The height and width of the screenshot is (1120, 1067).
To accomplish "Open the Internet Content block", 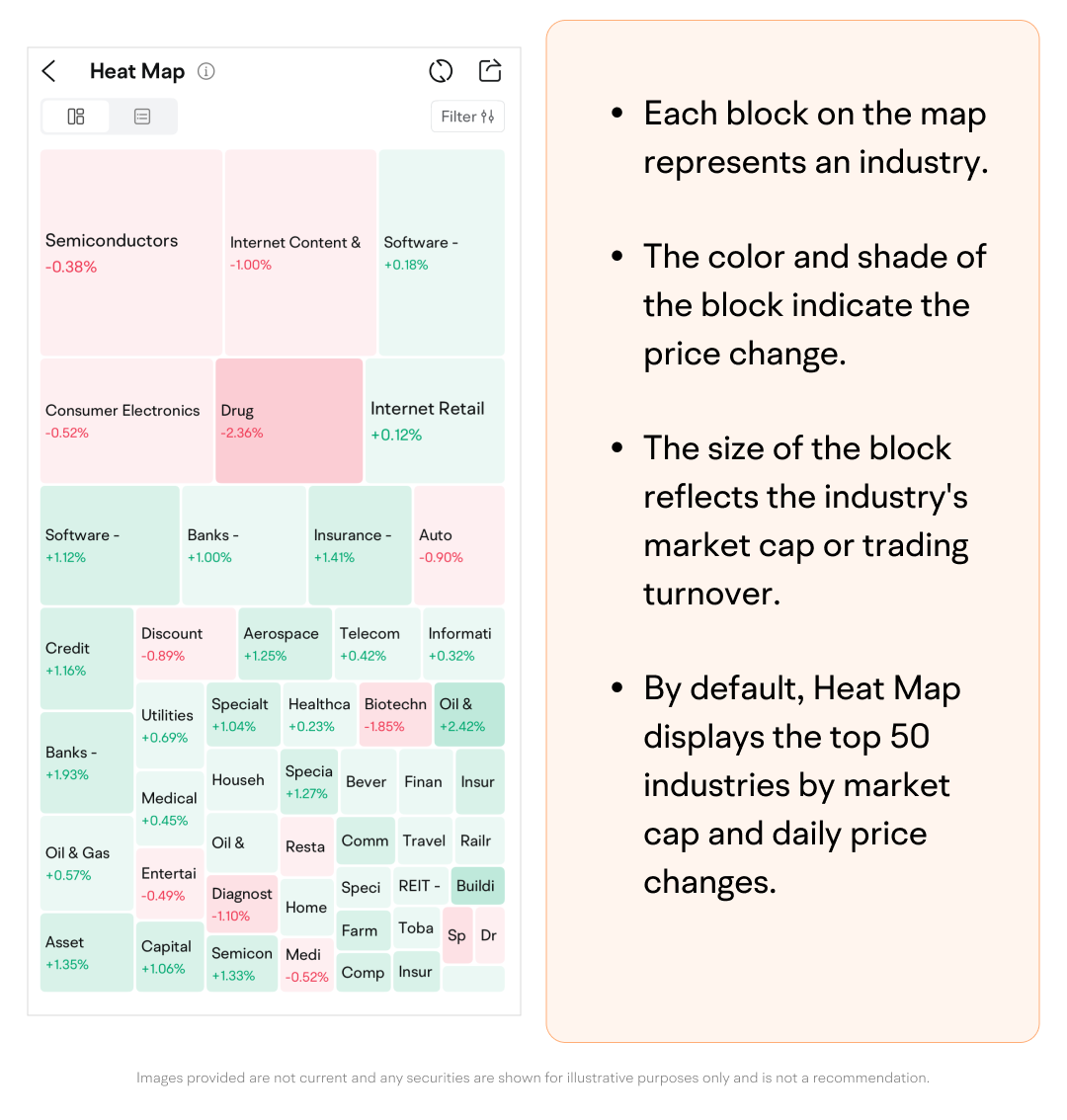I will 300,253.
